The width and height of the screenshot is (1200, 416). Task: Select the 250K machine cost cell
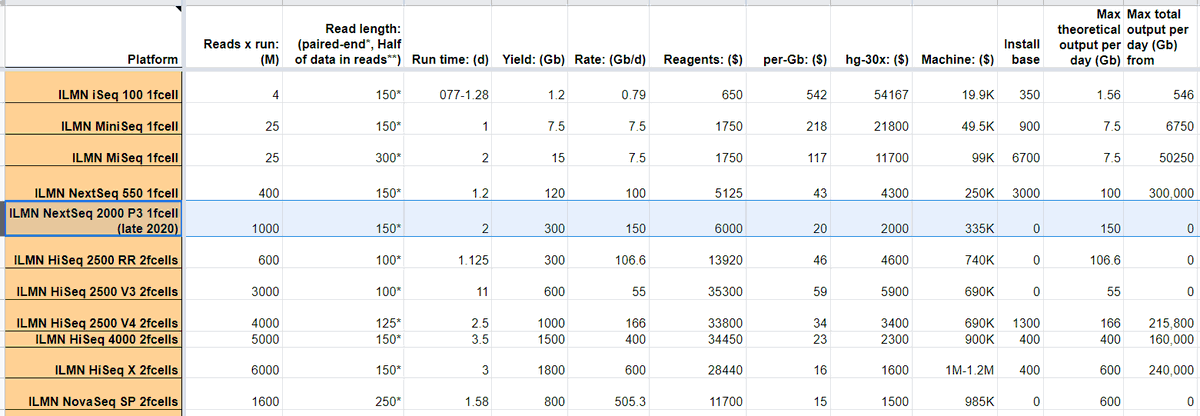956,184
